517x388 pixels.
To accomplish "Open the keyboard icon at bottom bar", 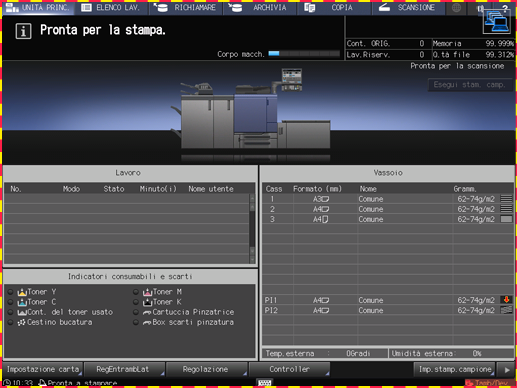I will point(265,383).
